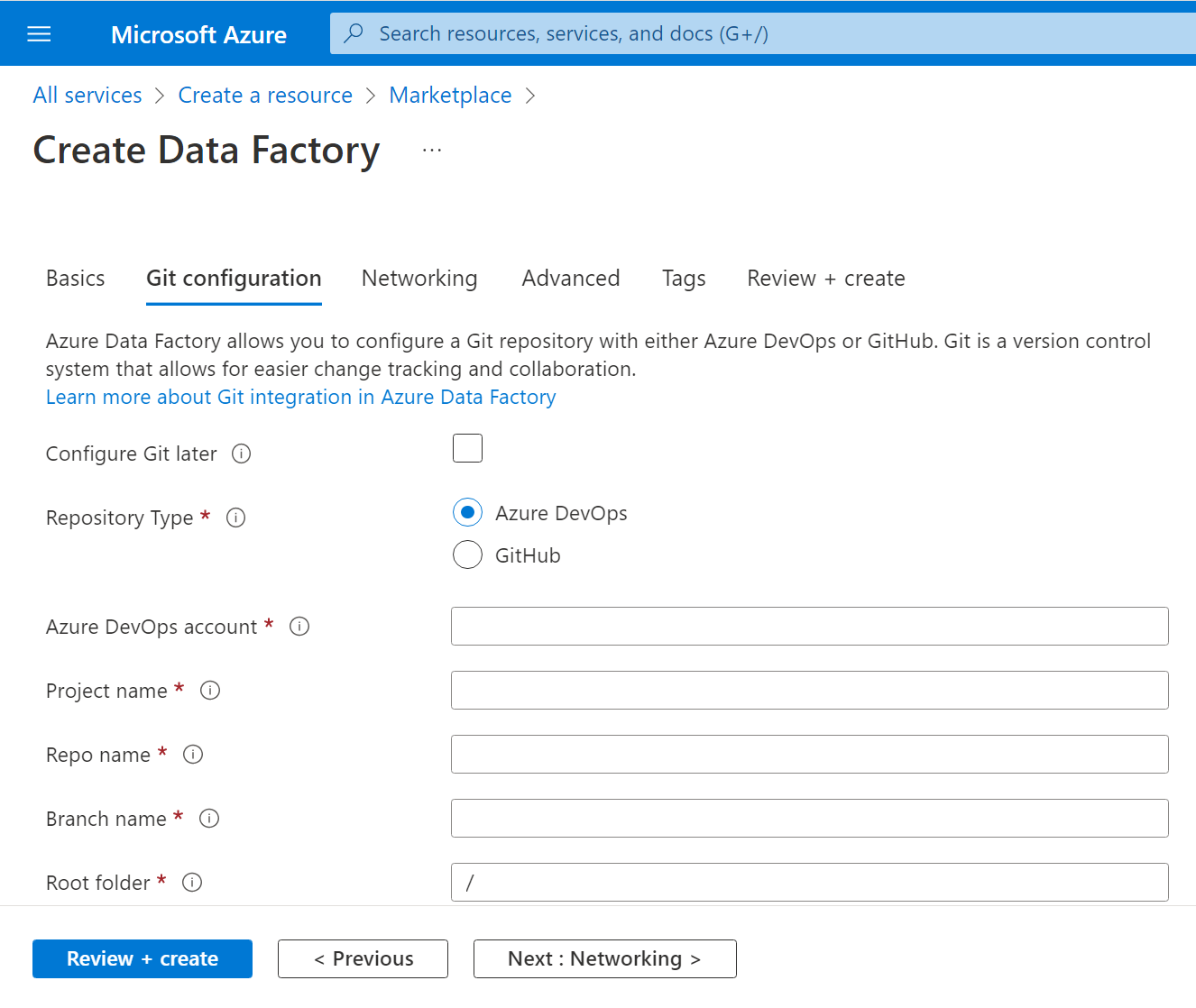This screenshot has height=1008, width=1196.
Task: Open the ellipsis menu beside Create Data Factory
Action: point(432,150)
